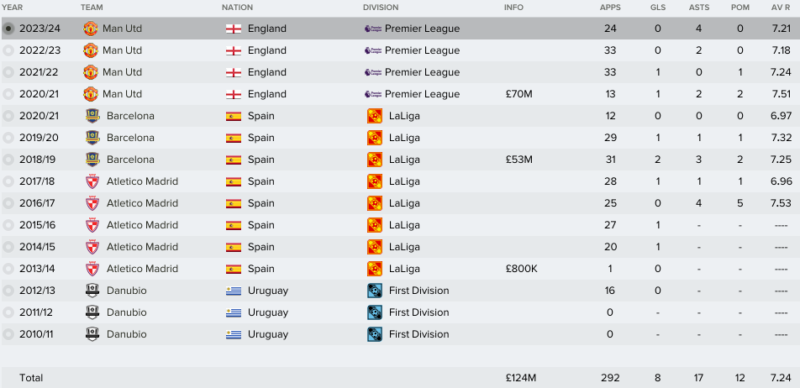Screen dimensions: 800x388
Task: Click the LaLiga logo in 2014/15 row
Action: tap(374, 247)
